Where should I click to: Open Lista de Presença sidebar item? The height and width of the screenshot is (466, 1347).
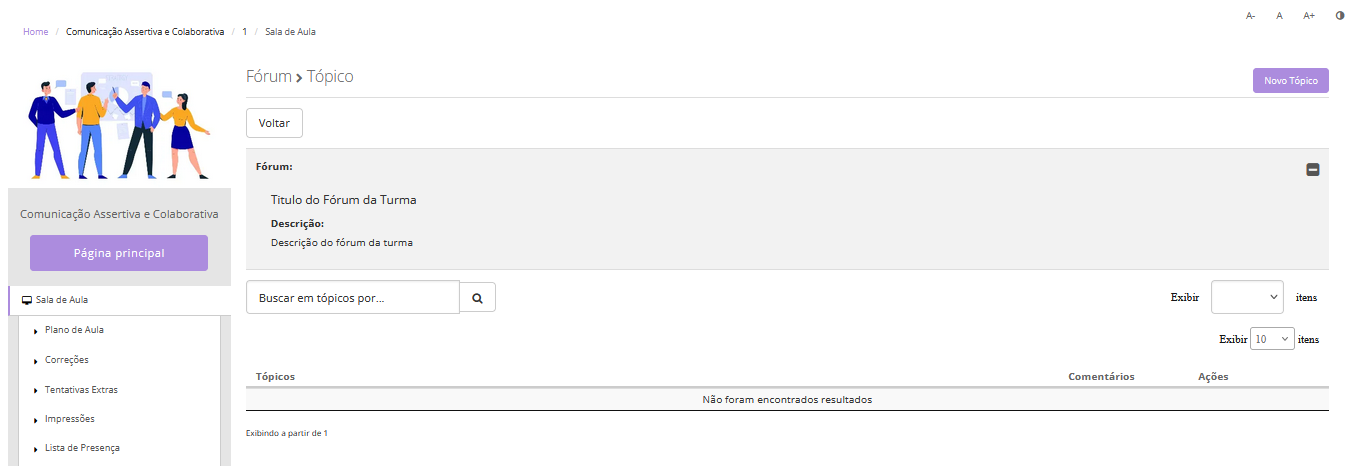click(x=82, y=448)
